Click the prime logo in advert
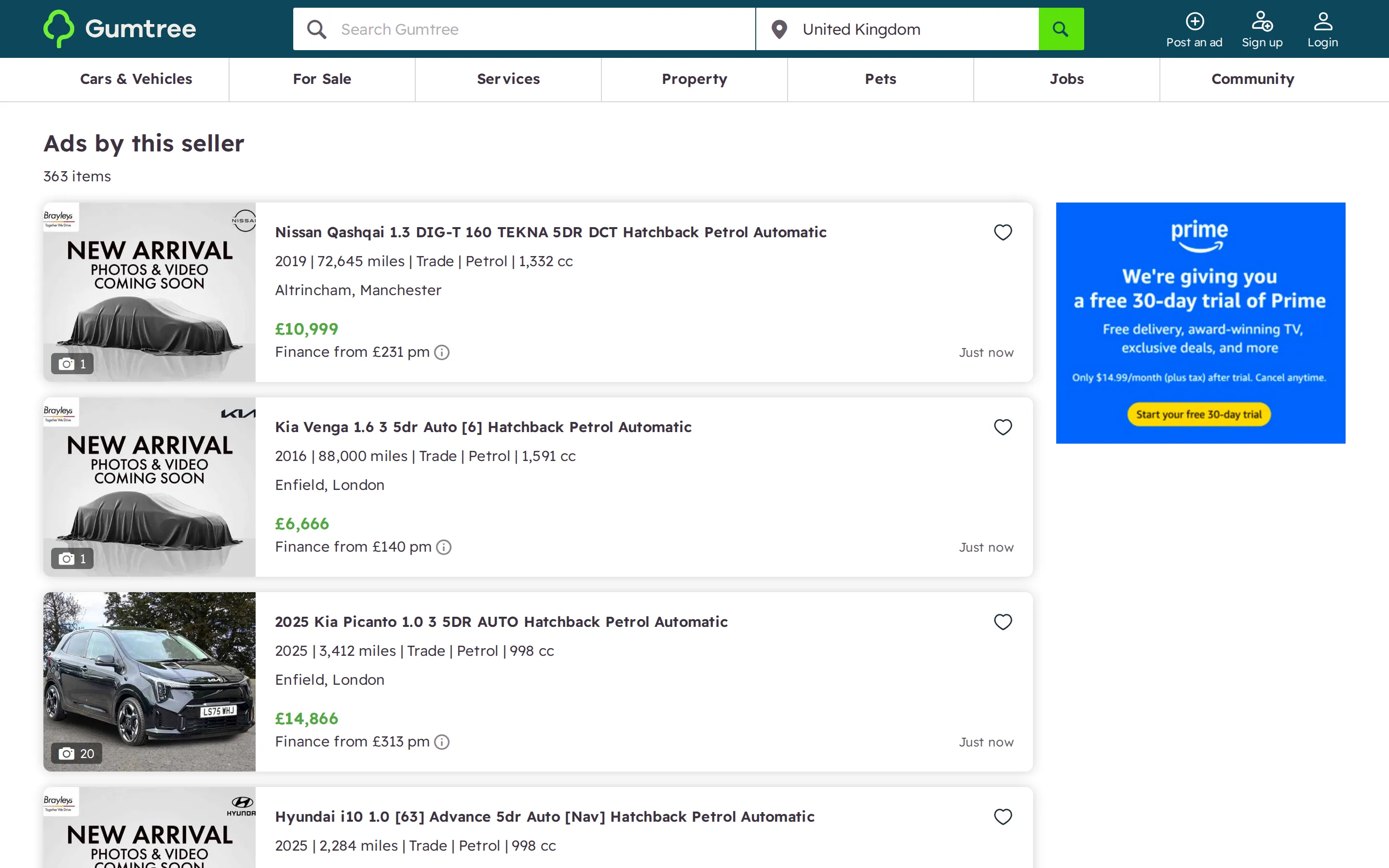Screen dimensions: 1389x868 point(1199,235)
